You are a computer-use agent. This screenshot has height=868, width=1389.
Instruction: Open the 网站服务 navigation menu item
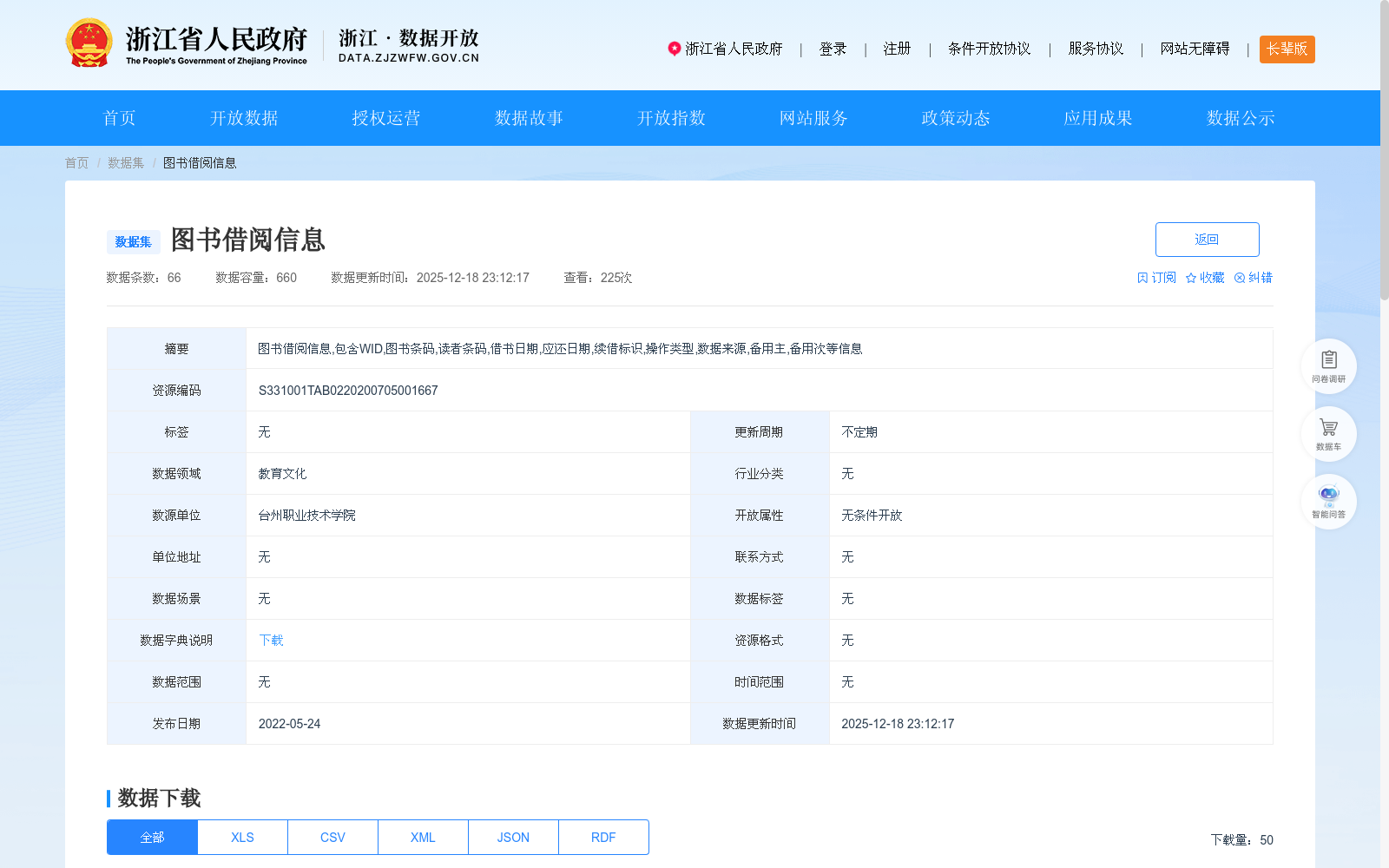coord(813,118)
